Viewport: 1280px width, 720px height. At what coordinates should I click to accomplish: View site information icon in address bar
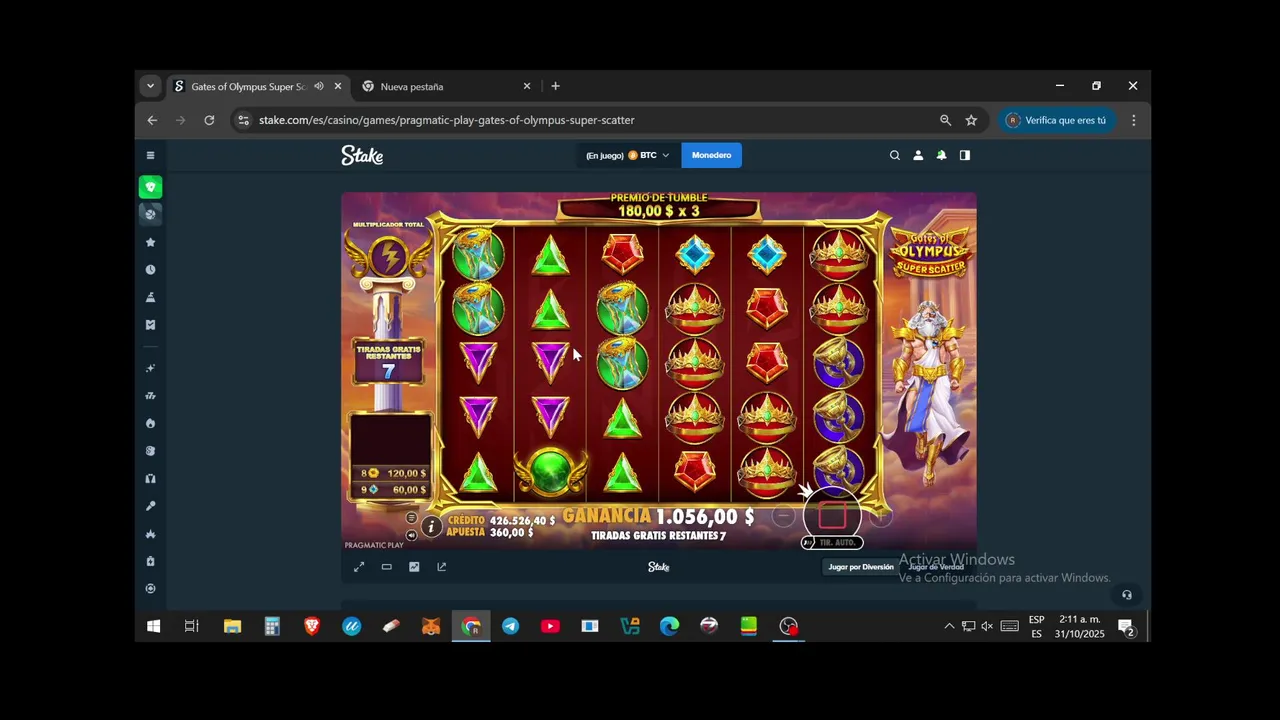pos(242,120)
